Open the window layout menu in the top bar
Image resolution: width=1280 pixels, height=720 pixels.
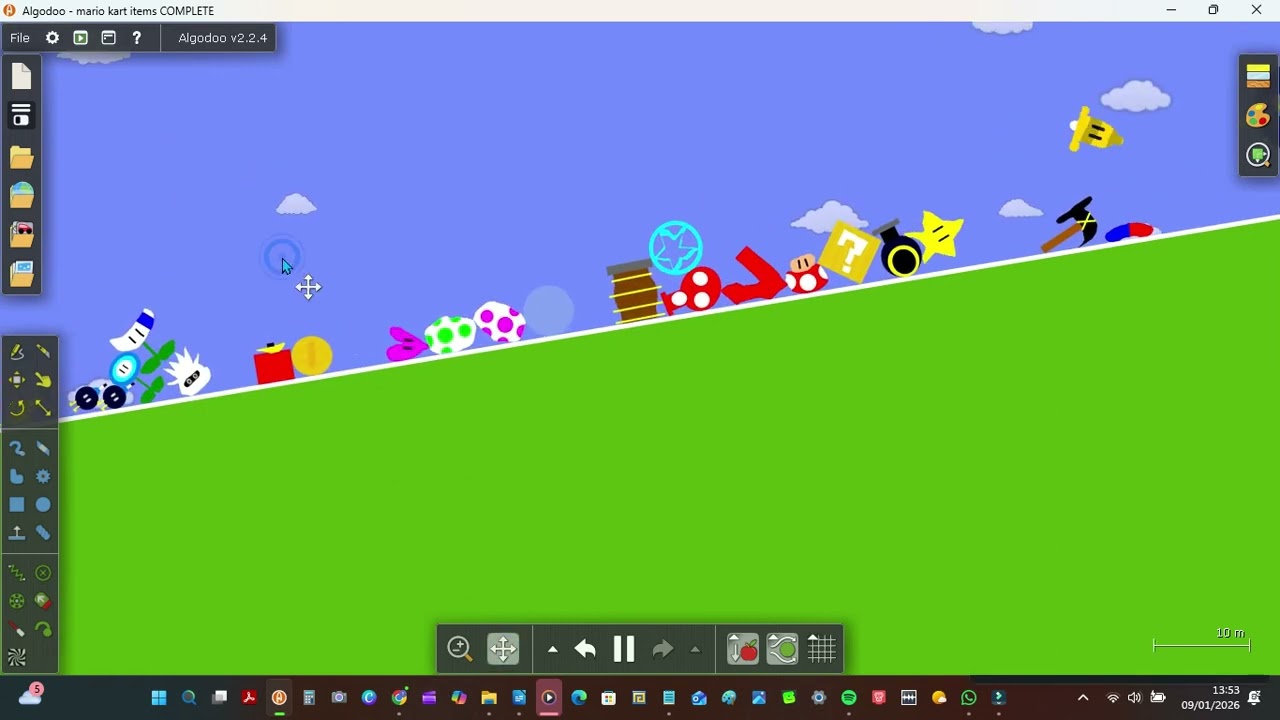pyautogui.click(x=108, y=38)
